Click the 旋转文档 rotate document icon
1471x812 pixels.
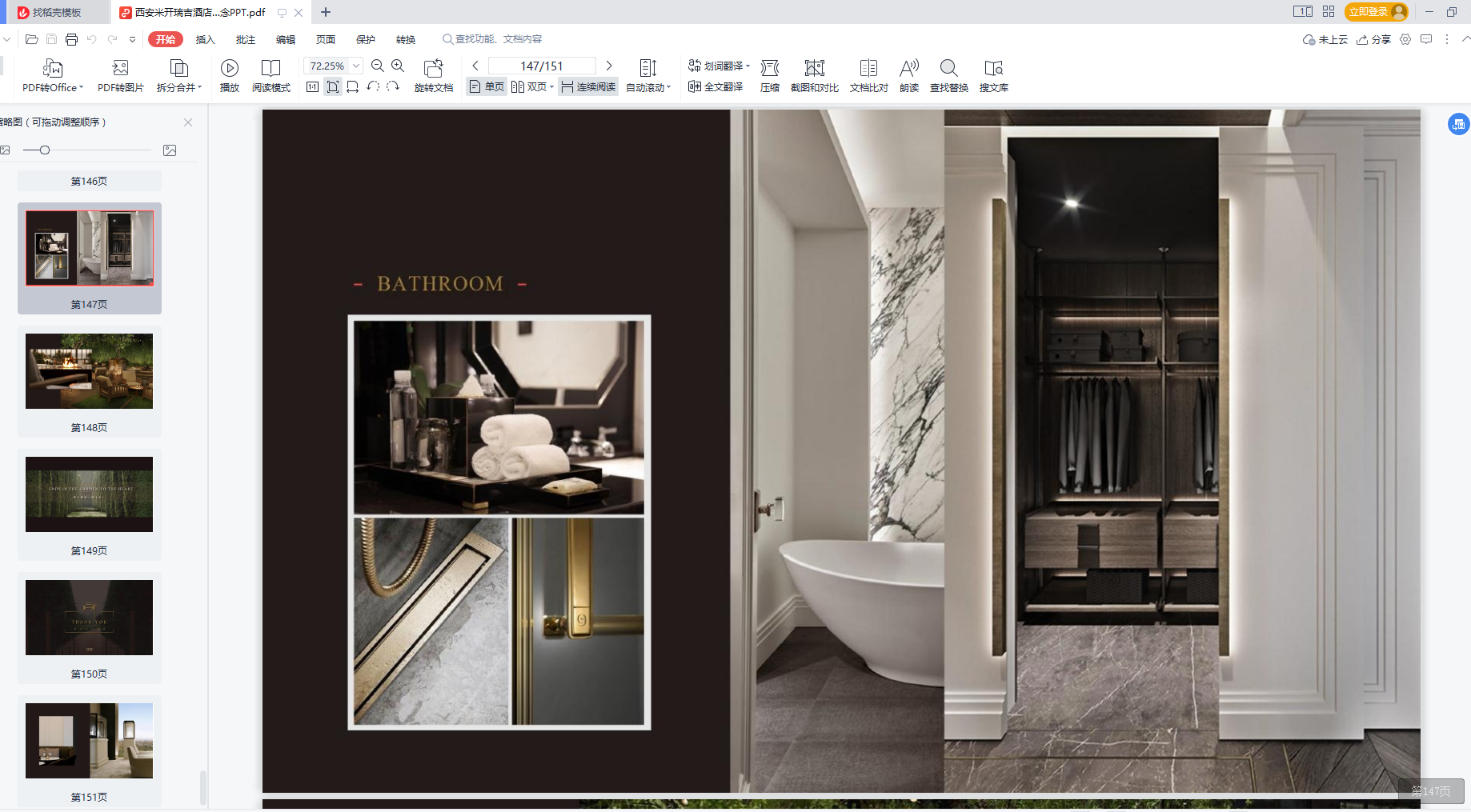point(433,69)
